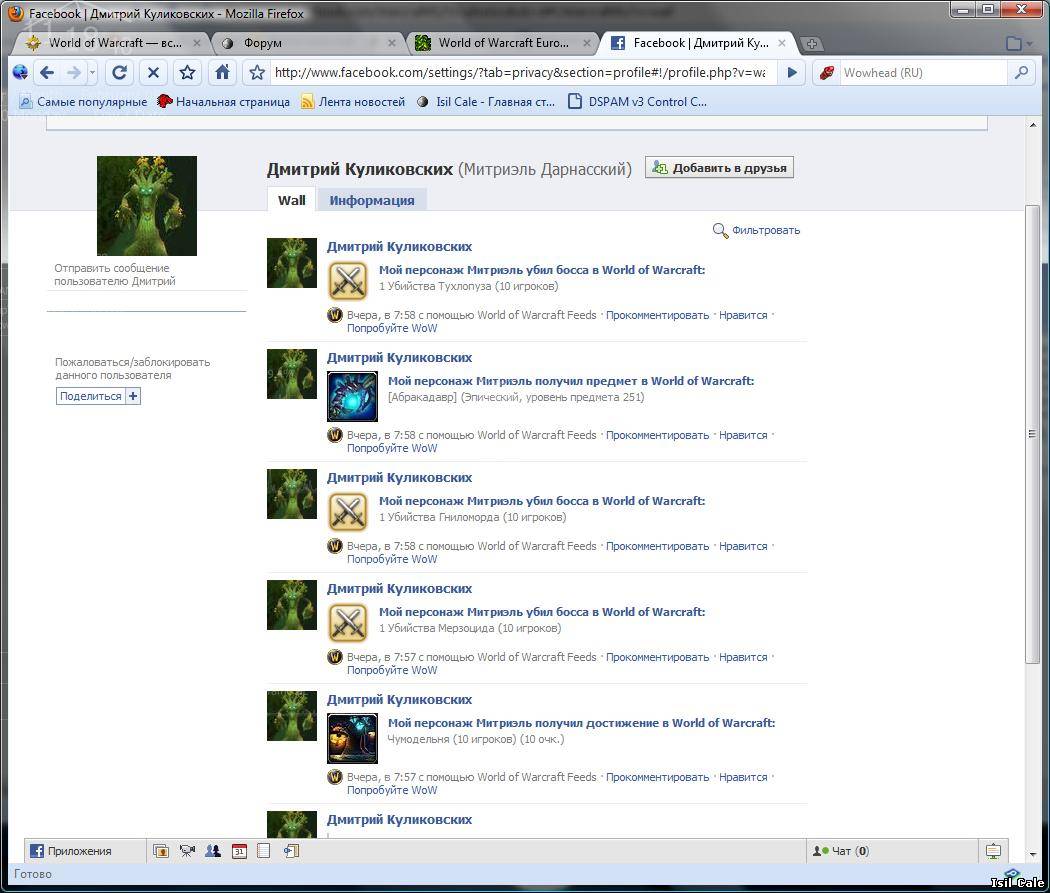
Task: Click crossed swords icon for Гниломорда kill
Action: pos(347,511)
